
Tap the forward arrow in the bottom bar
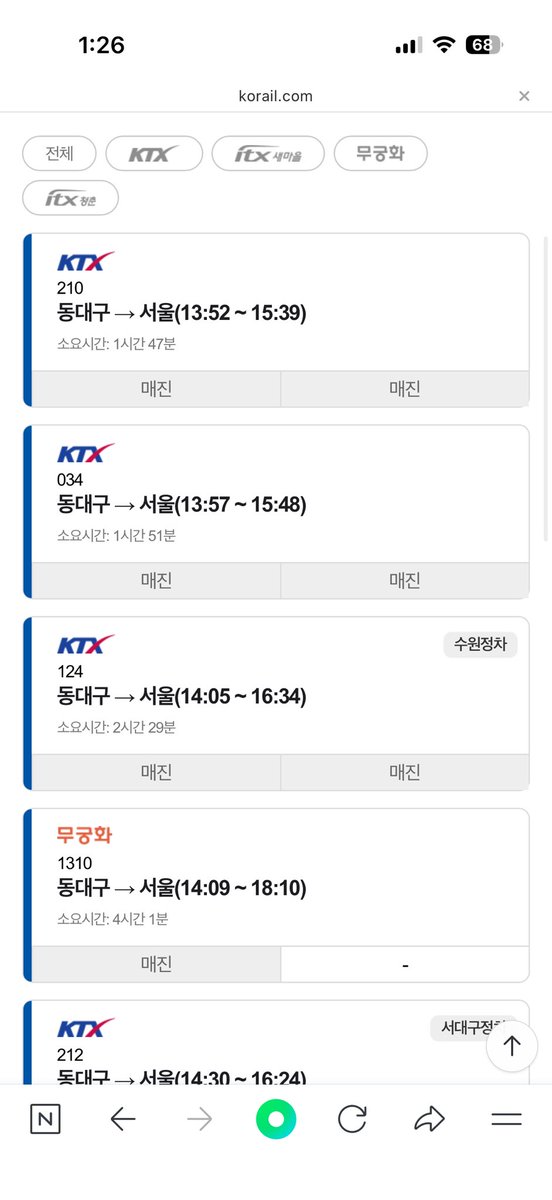pos(199,1120)
